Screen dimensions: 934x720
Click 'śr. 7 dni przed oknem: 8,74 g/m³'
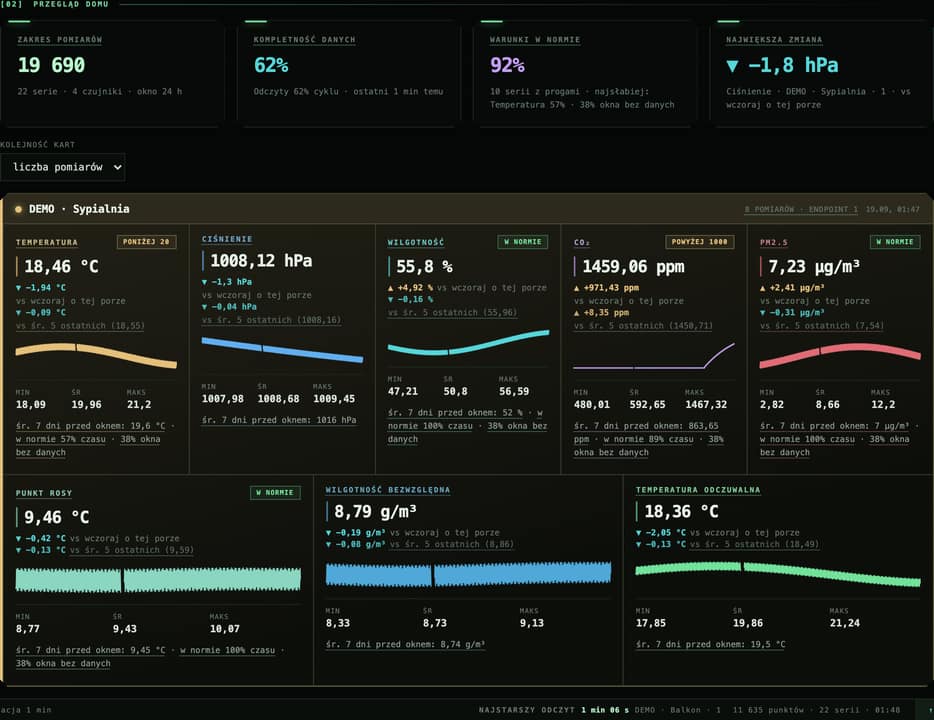click(405, 644)
